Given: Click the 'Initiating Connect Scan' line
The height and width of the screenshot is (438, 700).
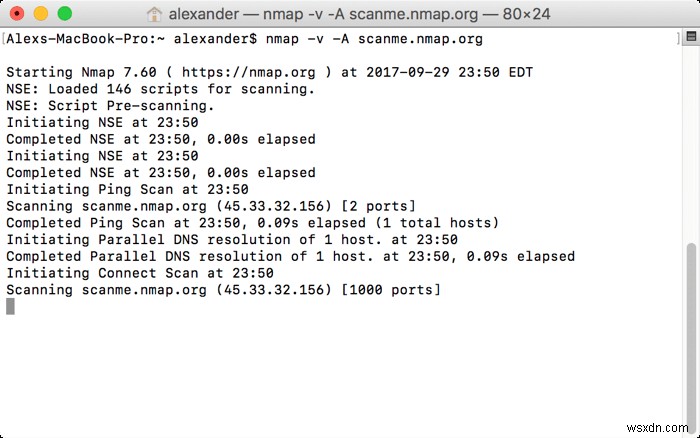Looking at the screenshot, I should [140, 273].
